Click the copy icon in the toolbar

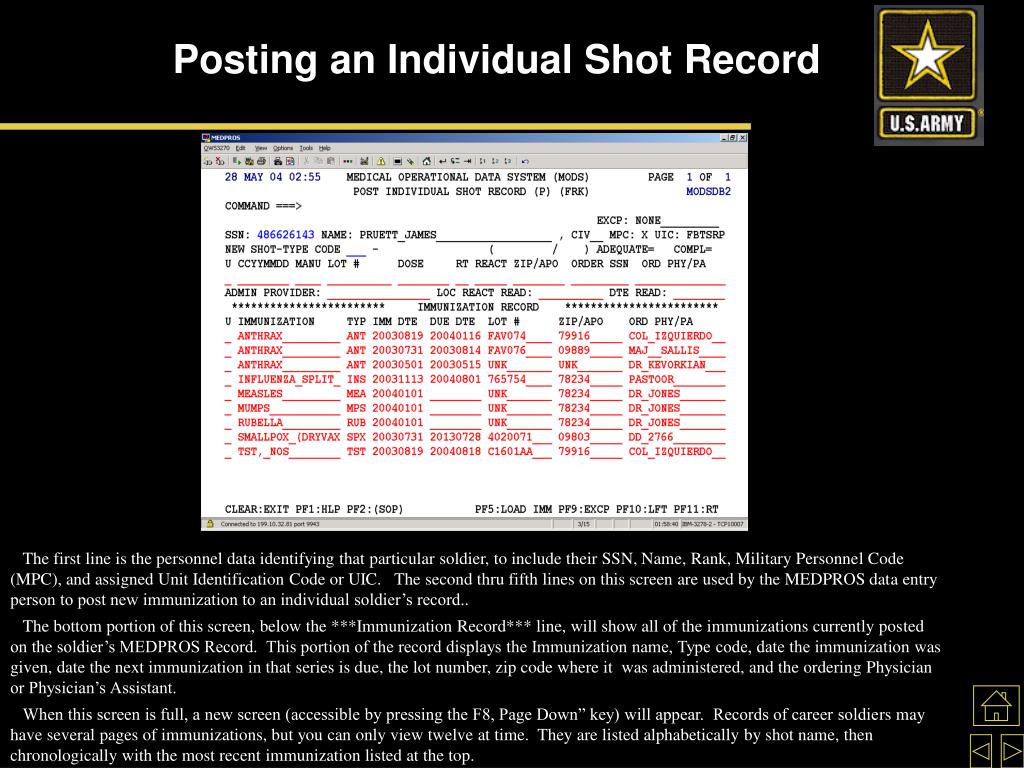coord(319,161)
